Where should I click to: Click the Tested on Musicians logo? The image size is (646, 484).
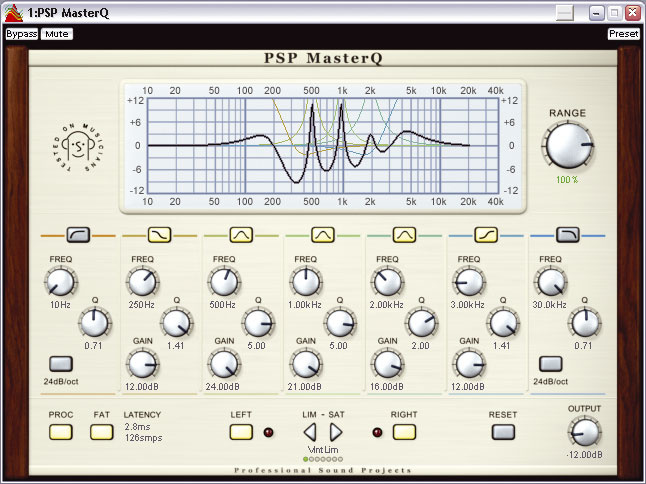click(x=78, y=147)
